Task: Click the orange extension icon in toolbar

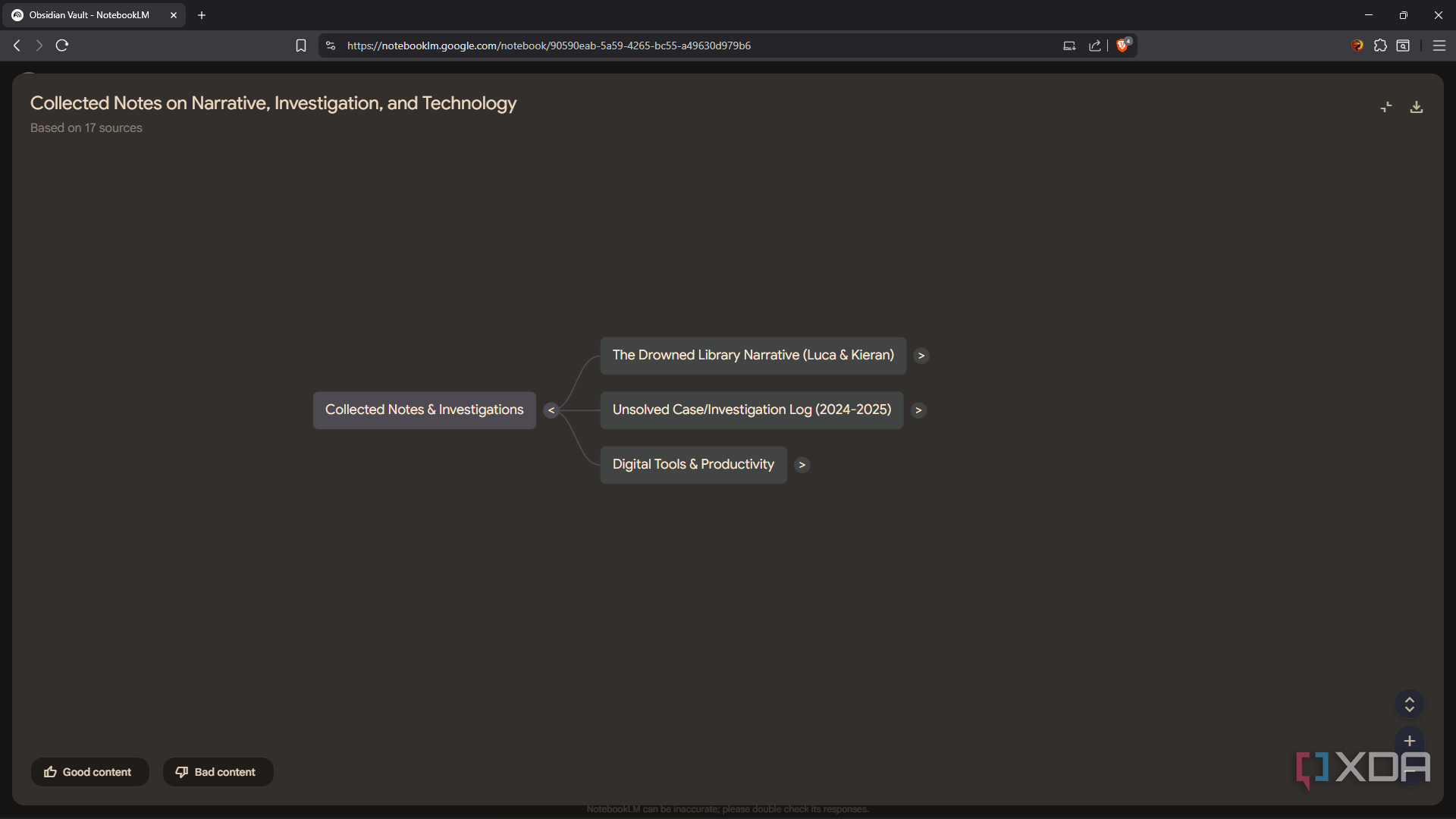Action: point(1357,45)
